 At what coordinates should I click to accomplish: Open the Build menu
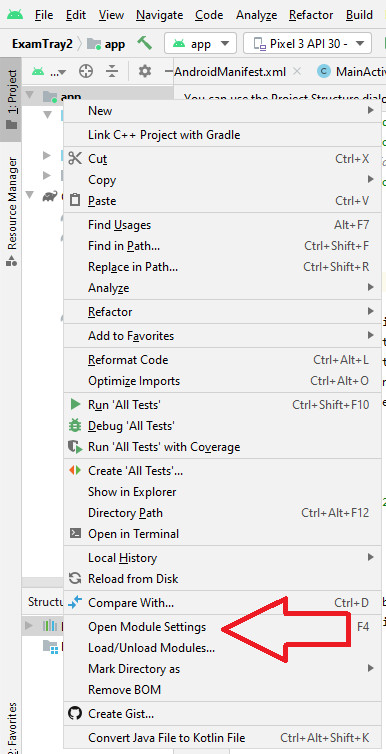[x=359, y=15]
